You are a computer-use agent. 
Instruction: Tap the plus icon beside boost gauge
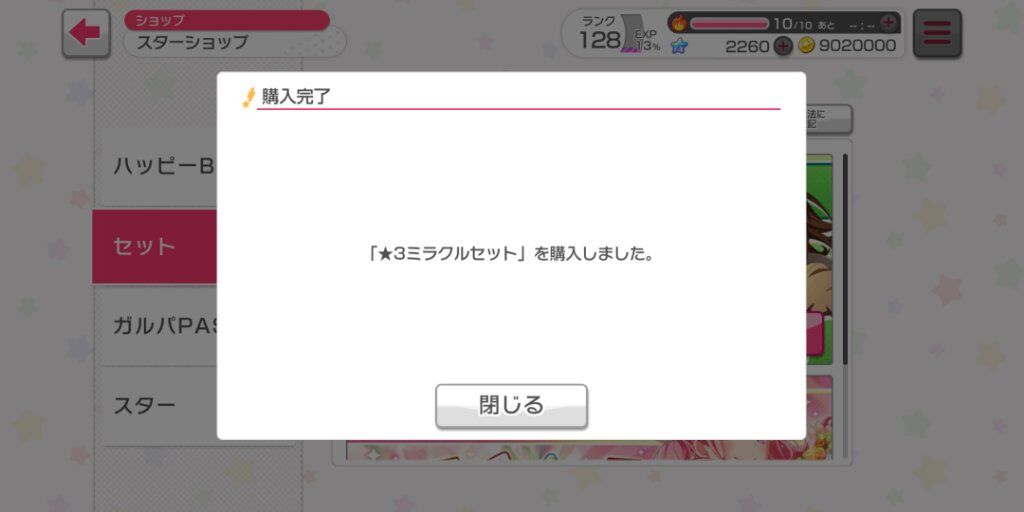888,23
